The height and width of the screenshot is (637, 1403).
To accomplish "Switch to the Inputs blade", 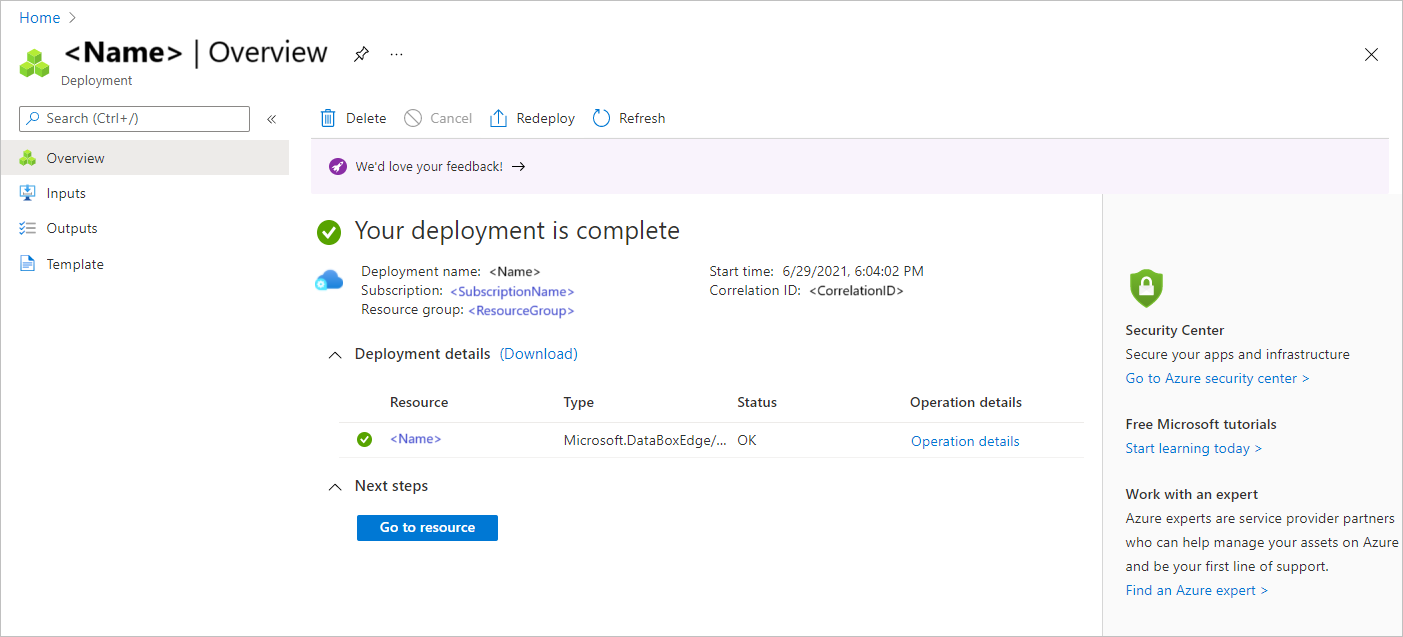I will click(66, 192).
